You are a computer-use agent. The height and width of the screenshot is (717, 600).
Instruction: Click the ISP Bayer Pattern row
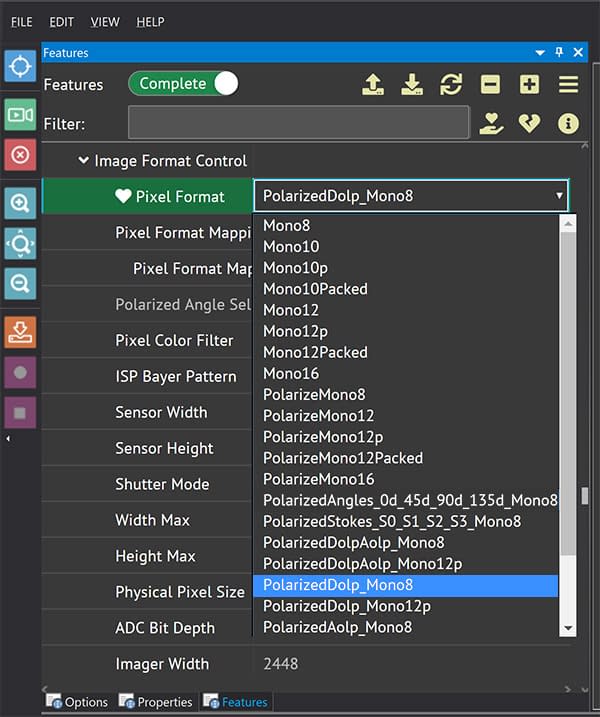147,376
